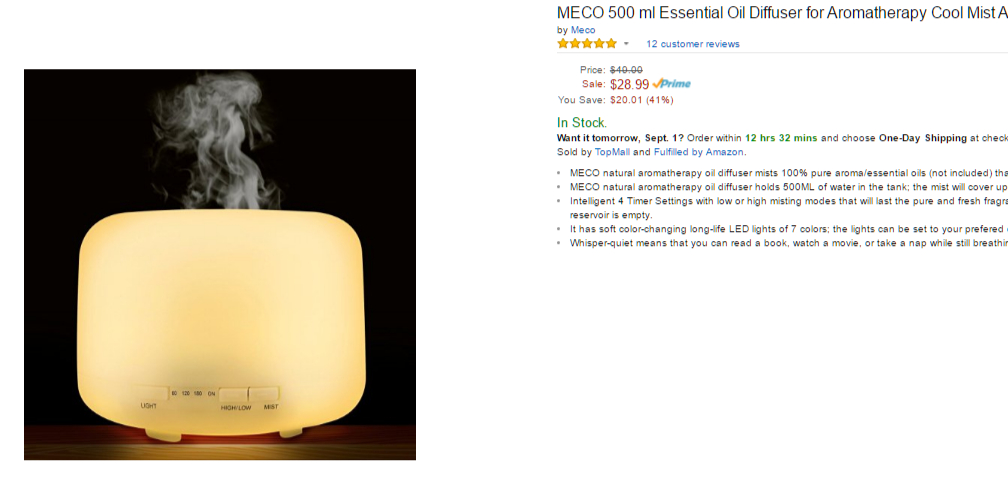Viewport: 1008px width, 492px height.
Task: Click the Prime logo beside sale price
Action: tap(671, 84)
